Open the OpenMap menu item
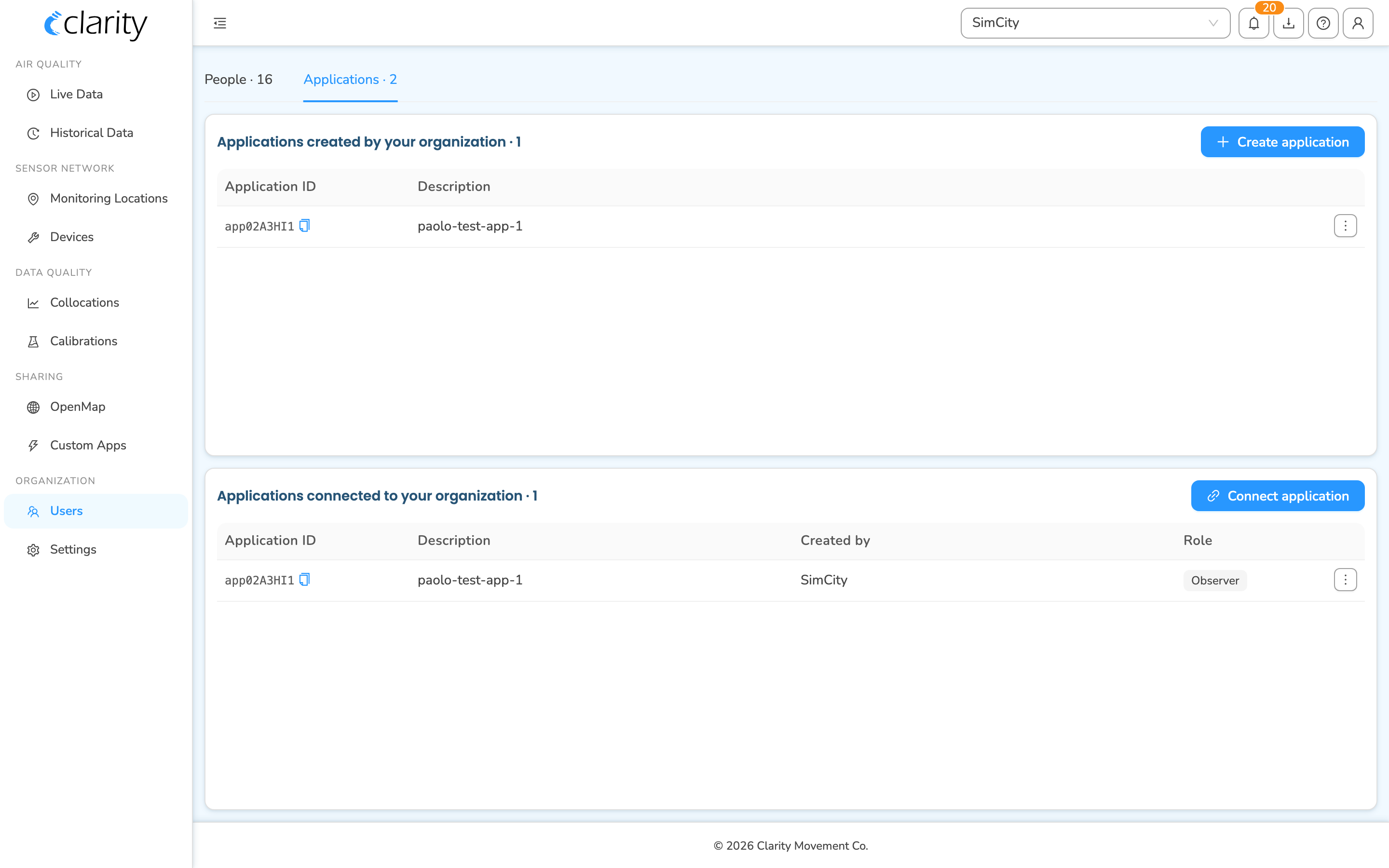Image resolution: width=1389 pixels, height=868 pixels. tap(96, 407)
